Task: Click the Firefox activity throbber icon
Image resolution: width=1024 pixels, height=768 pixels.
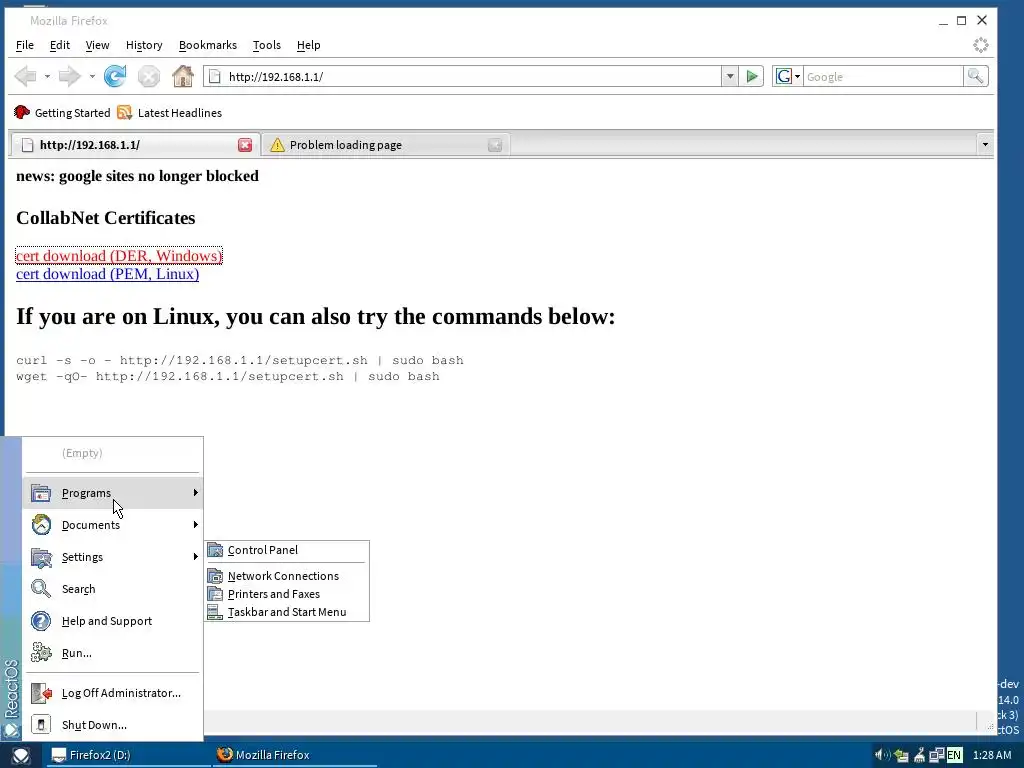Action: click(980, 45)
